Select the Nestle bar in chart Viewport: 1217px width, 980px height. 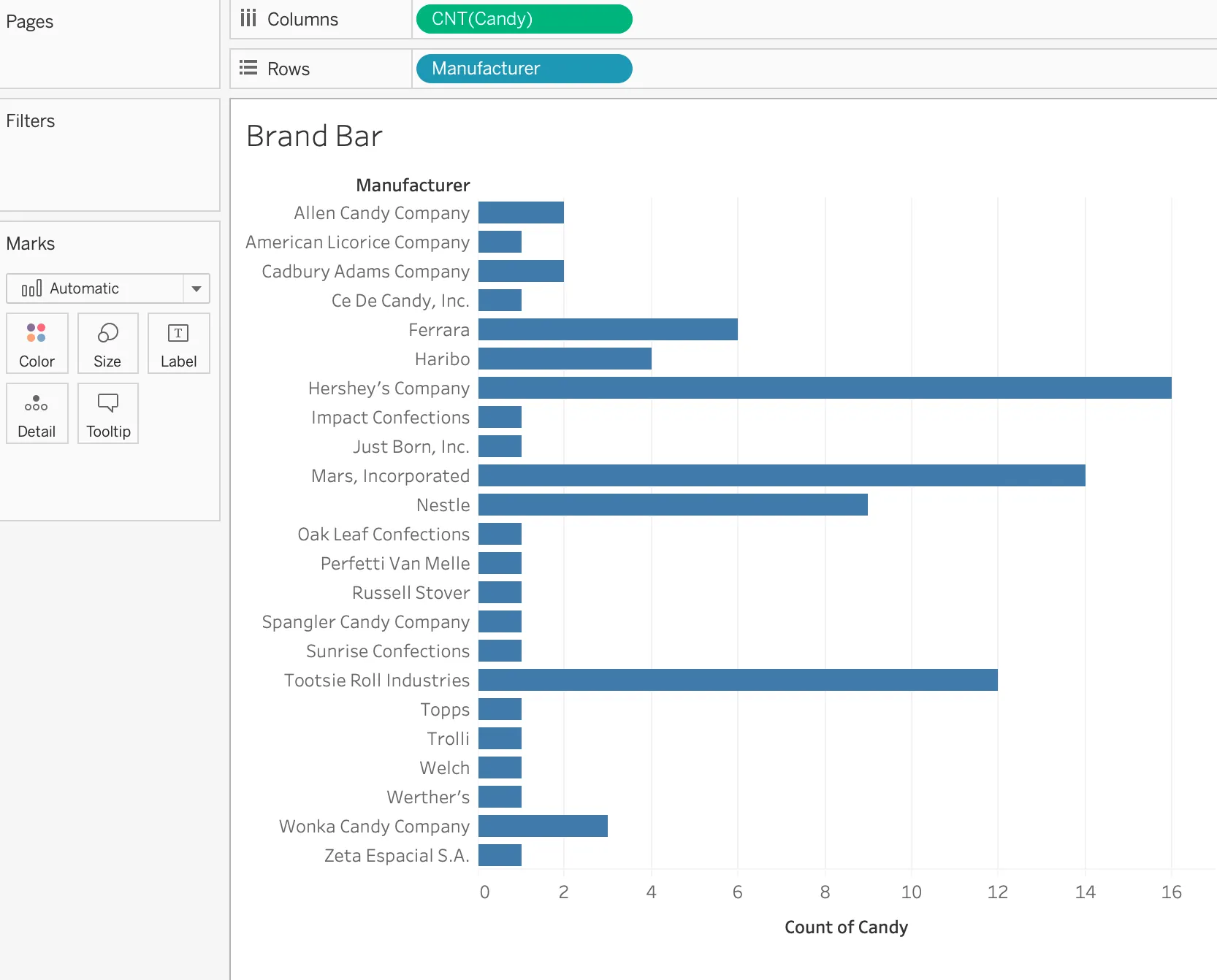[x=672, y=505]
